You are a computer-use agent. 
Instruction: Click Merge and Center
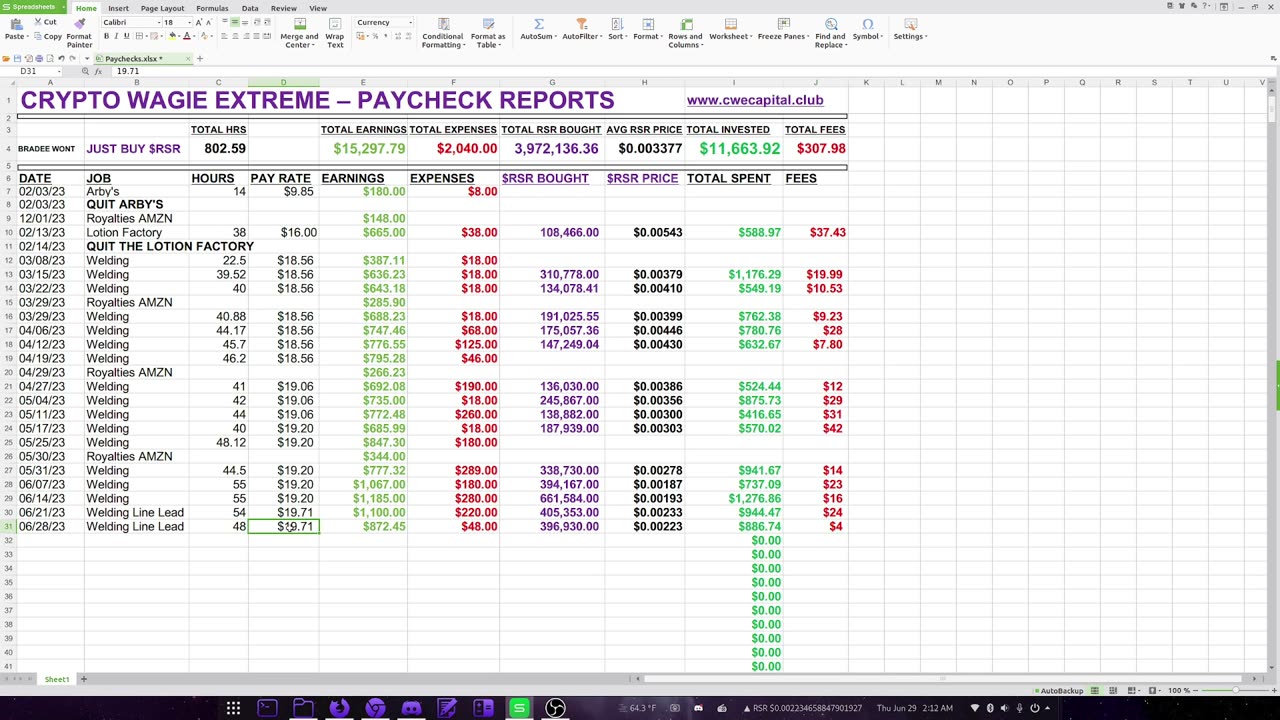click(299, 33)
